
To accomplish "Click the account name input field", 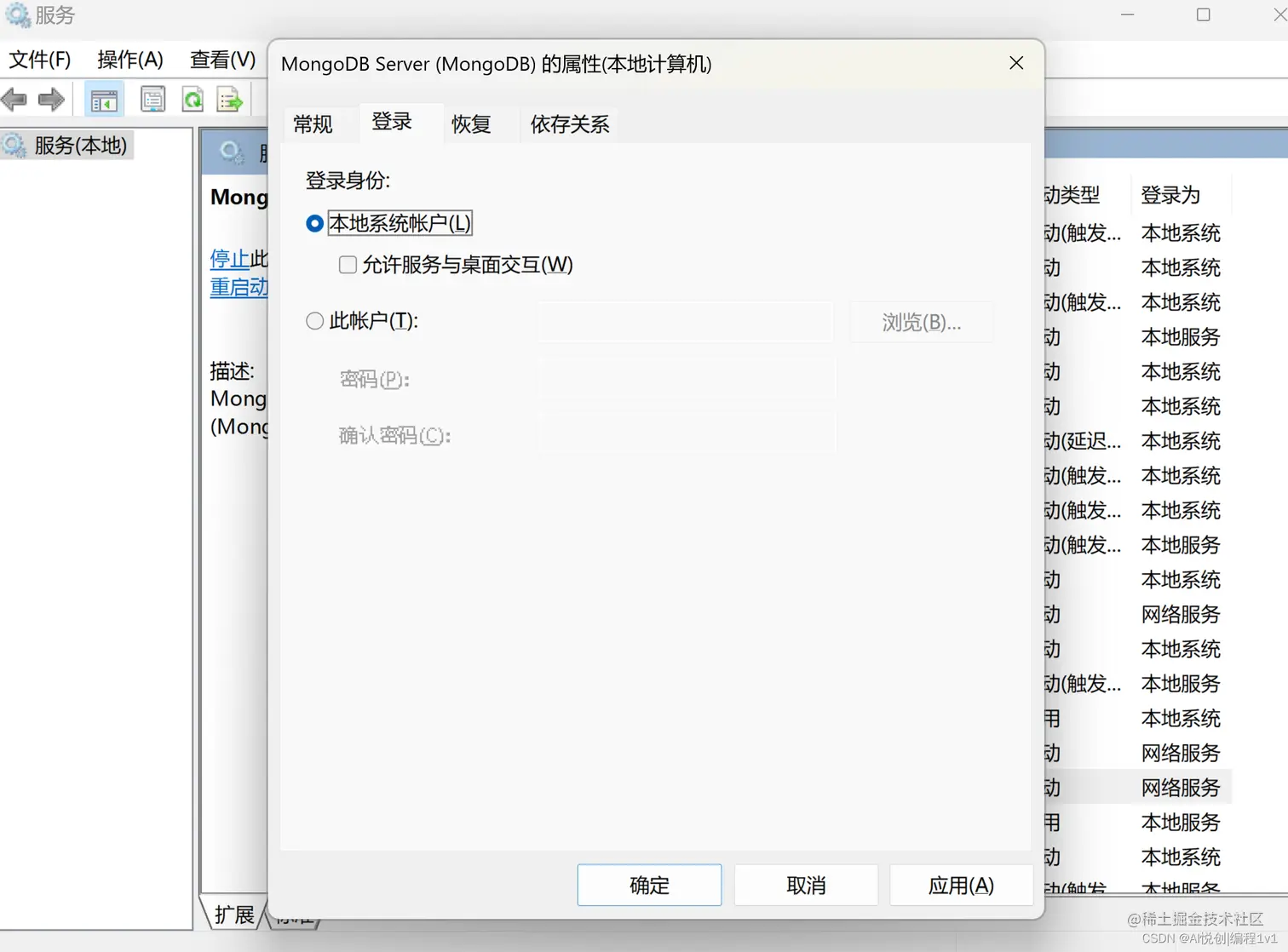I will [684, 322].
